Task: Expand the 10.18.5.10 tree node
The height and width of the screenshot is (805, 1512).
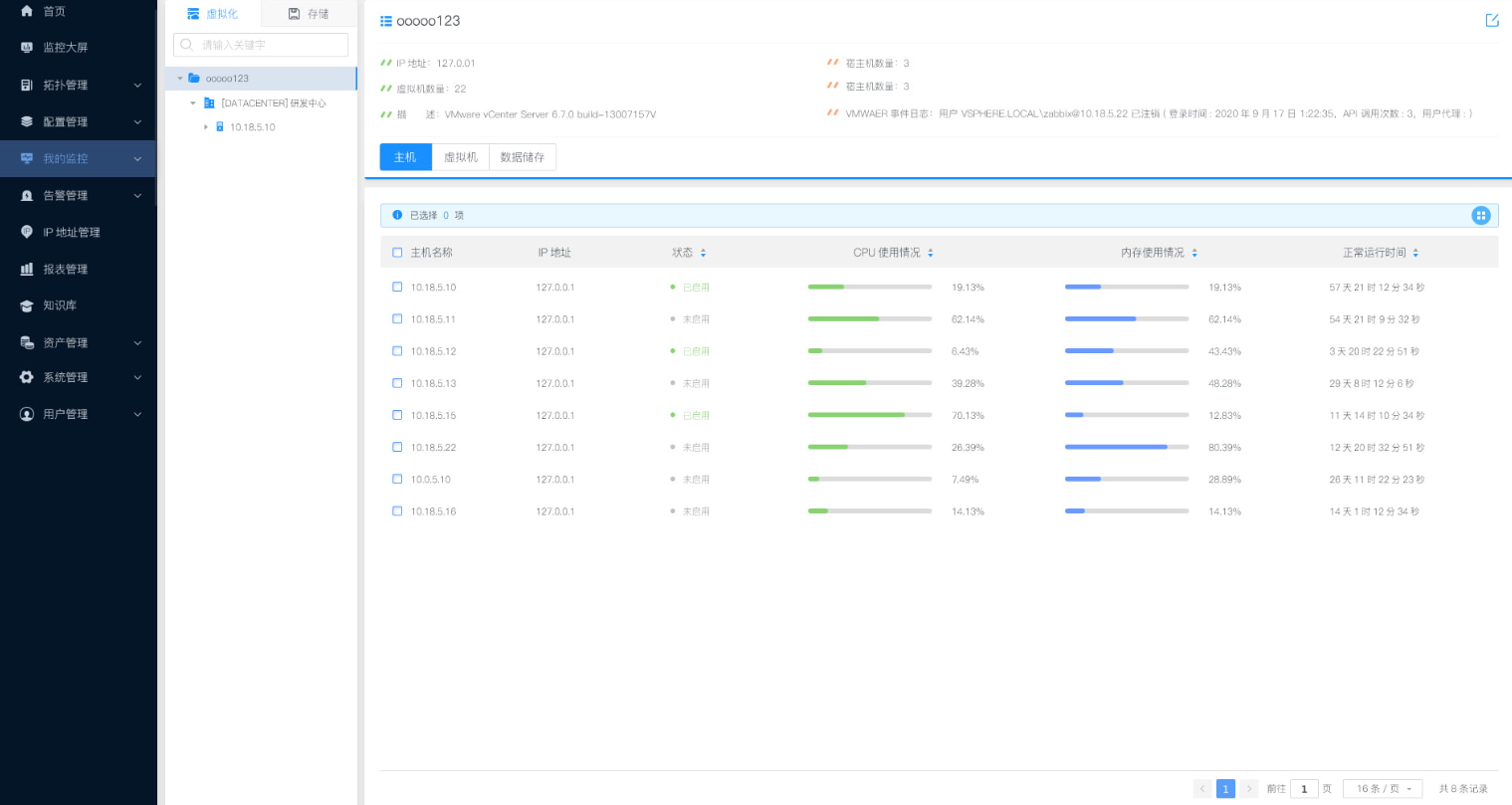Action: click(x=206, y=127)
